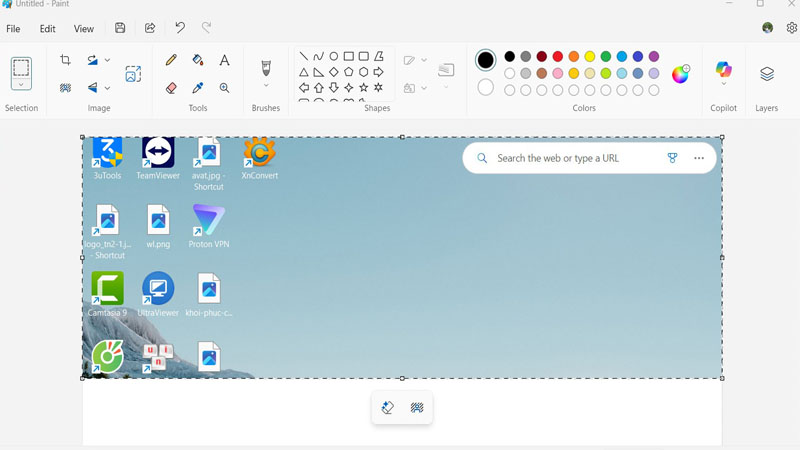This screenshot has width=800, height=450.
Task: Click the Save icon
Action: [120, 29]
